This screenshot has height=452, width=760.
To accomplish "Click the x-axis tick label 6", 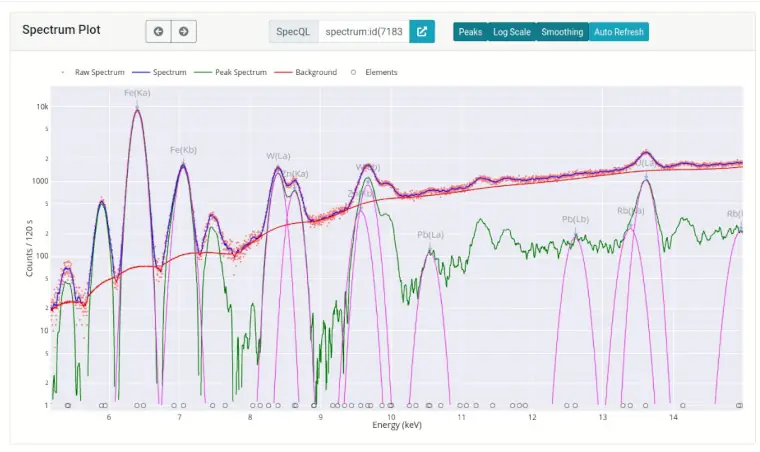I will pos(109,417).
